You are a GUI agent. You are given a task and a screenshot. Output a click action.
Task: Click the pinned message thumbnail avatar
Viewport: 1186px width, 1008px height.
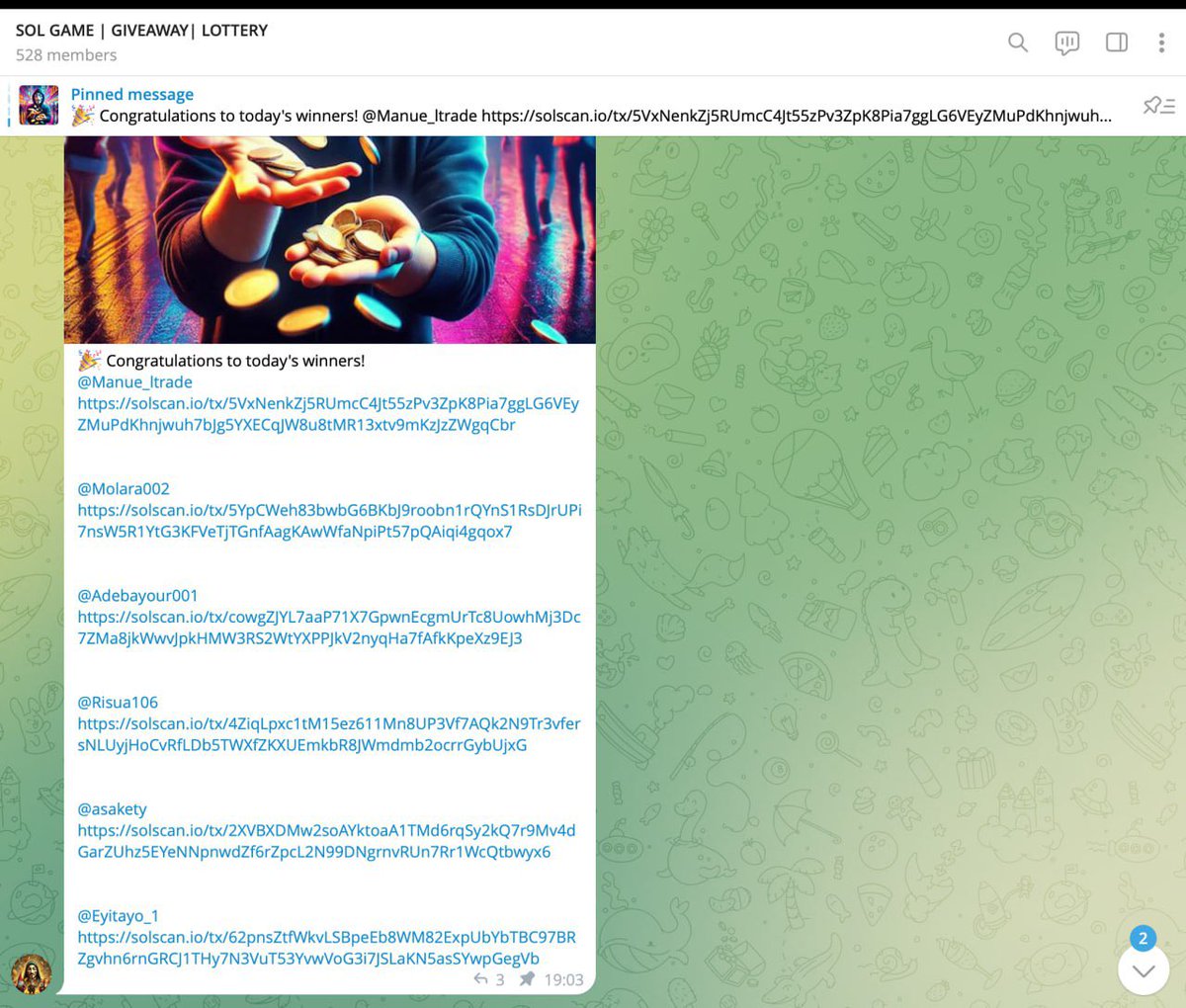(39, 105)
